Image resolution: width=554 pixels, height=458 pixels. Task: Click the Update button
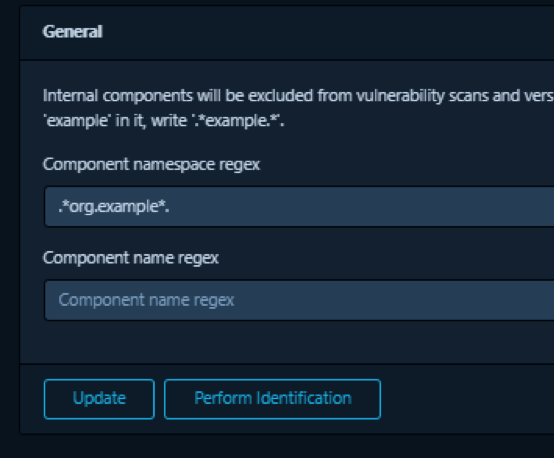pyautogui.click(x=99, y=399)
